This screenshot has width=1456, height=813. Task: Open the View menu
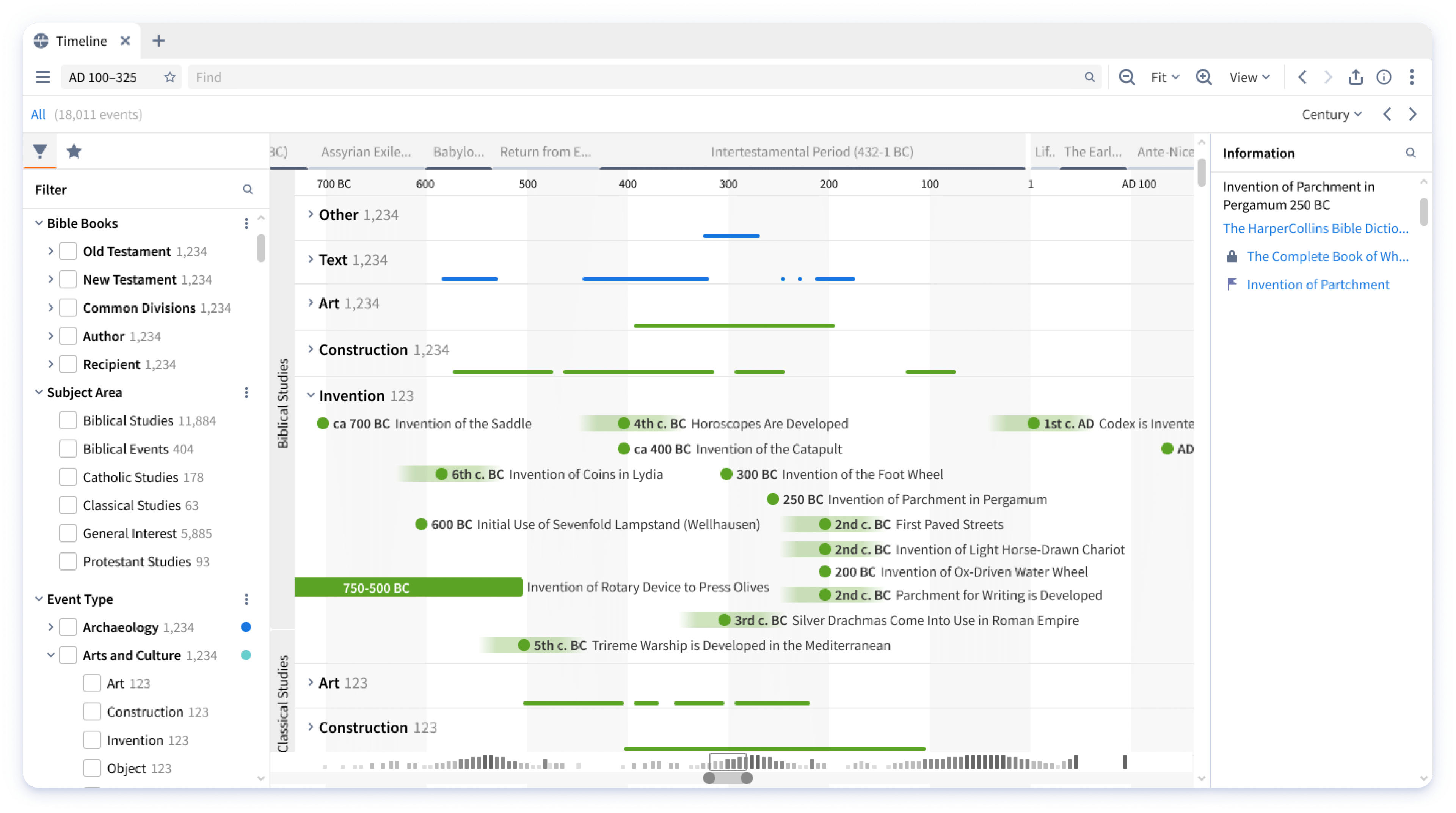point(1249,77)
